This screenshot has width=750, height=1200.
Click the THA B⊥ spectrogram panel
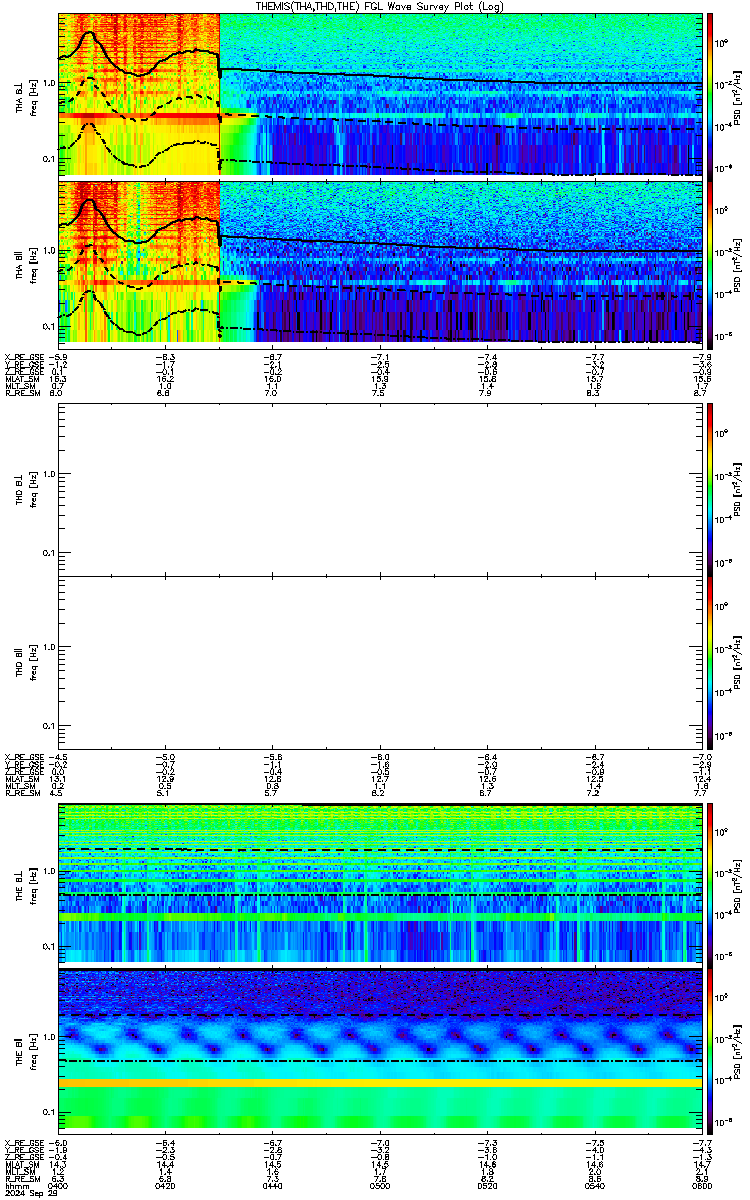coord(380,94)
